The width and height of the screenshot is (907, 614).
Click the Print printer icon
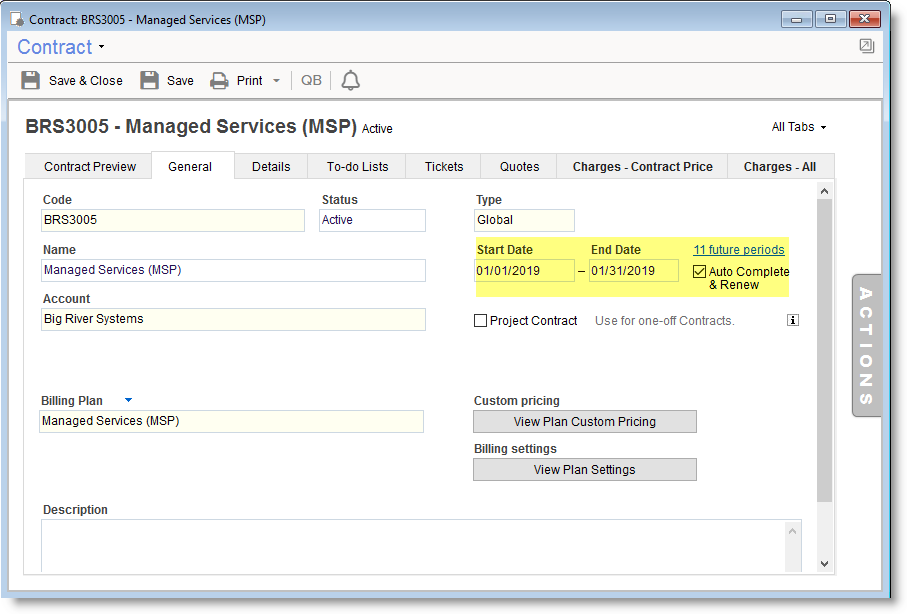tap(219, 81)
